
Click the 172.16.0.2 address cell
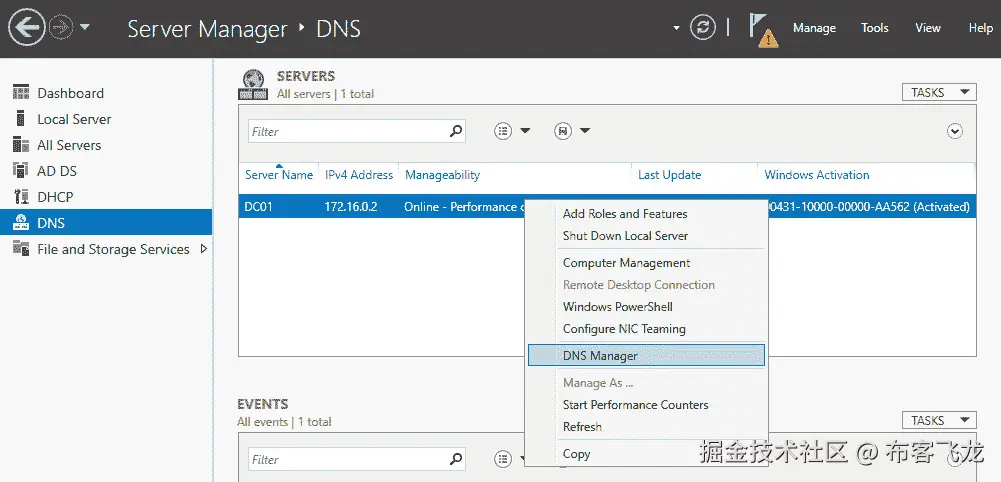[x=351, y=207]
